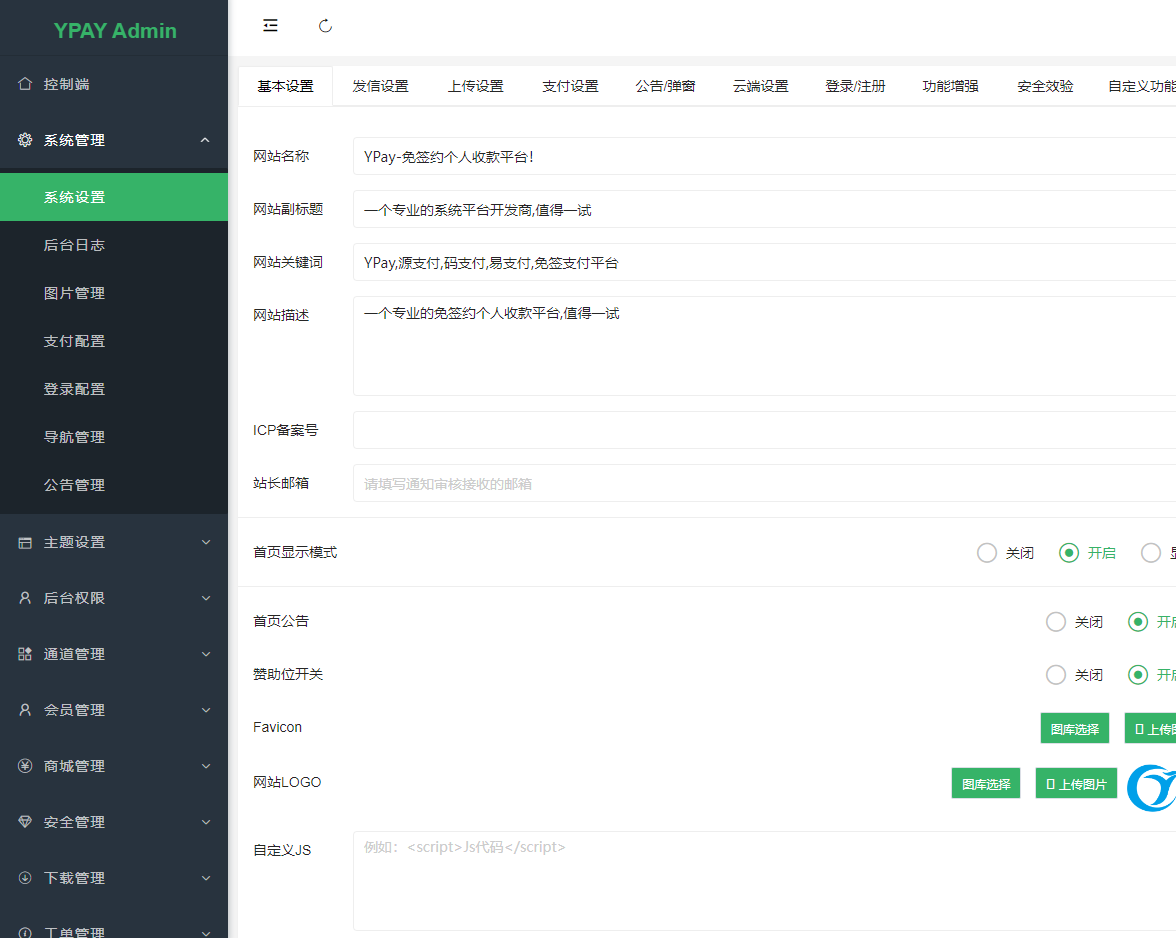Image resolution: width=1176 pixels, height=938 pixels.
Task: Select 开启 radio for 首页公告
Action: pos(1138,622)
